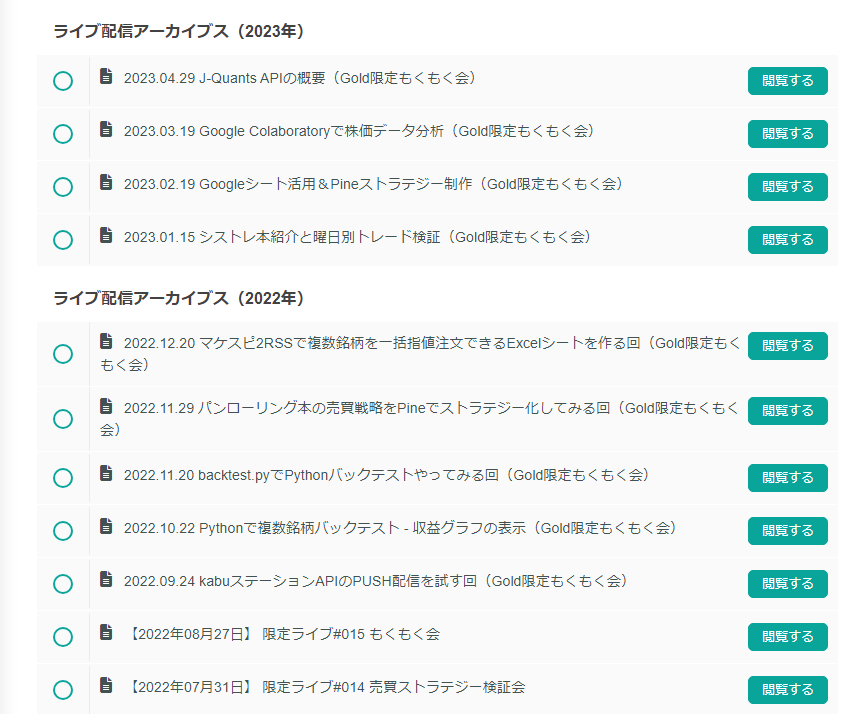The width and height of the screenshot is (860, 714).
Task: Click document icon for Google Colaboratory lesson
Action: point(106,129)
